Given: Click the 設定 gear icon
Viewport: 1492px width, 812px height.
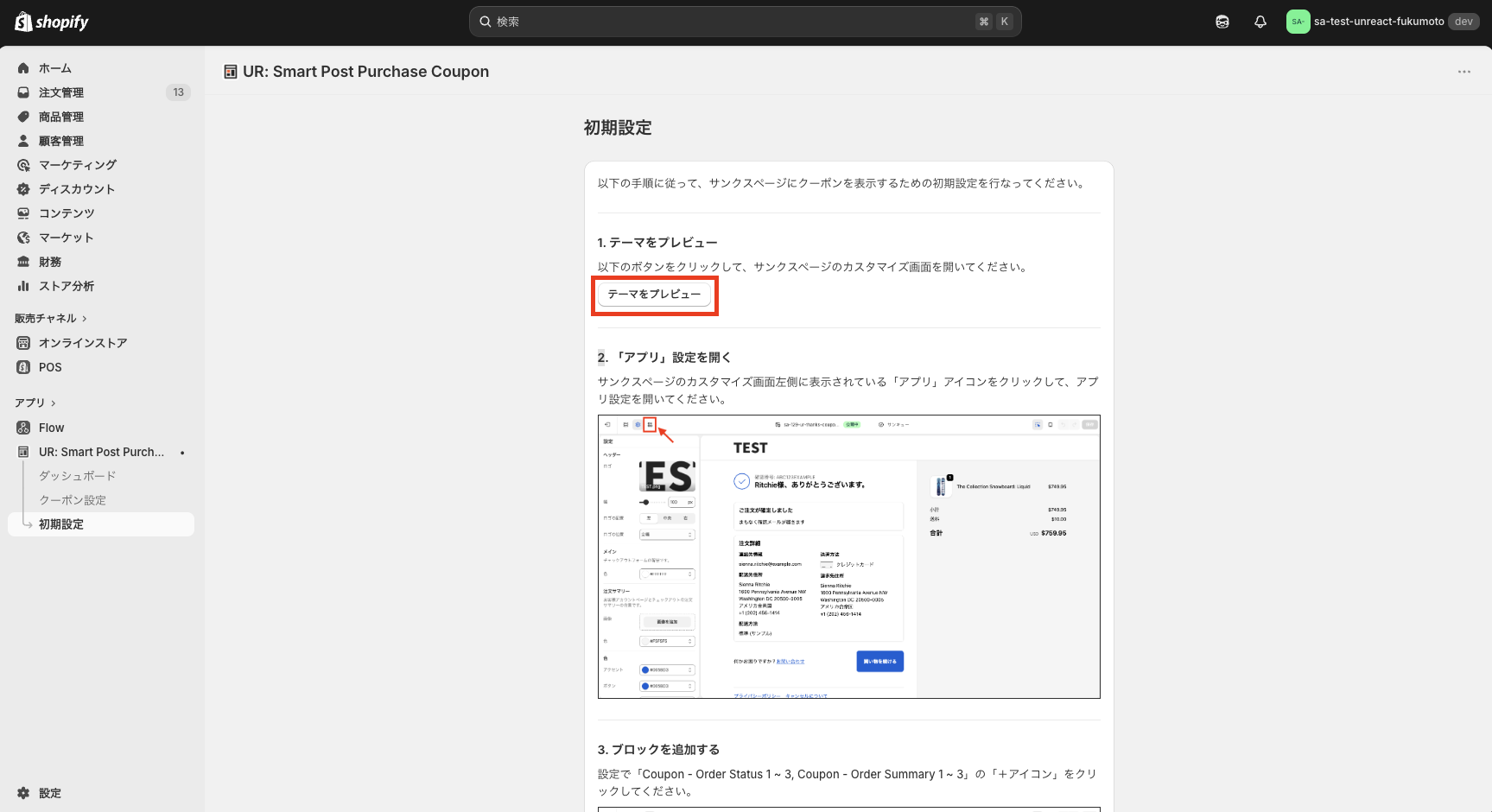Looking at the screenshot, I should (x=23, y=793).
